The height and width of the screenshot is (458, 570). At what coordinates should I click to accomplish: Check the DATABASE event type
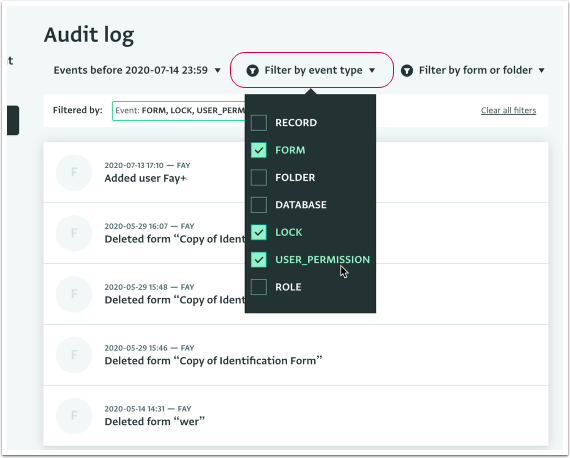point(259,205)
